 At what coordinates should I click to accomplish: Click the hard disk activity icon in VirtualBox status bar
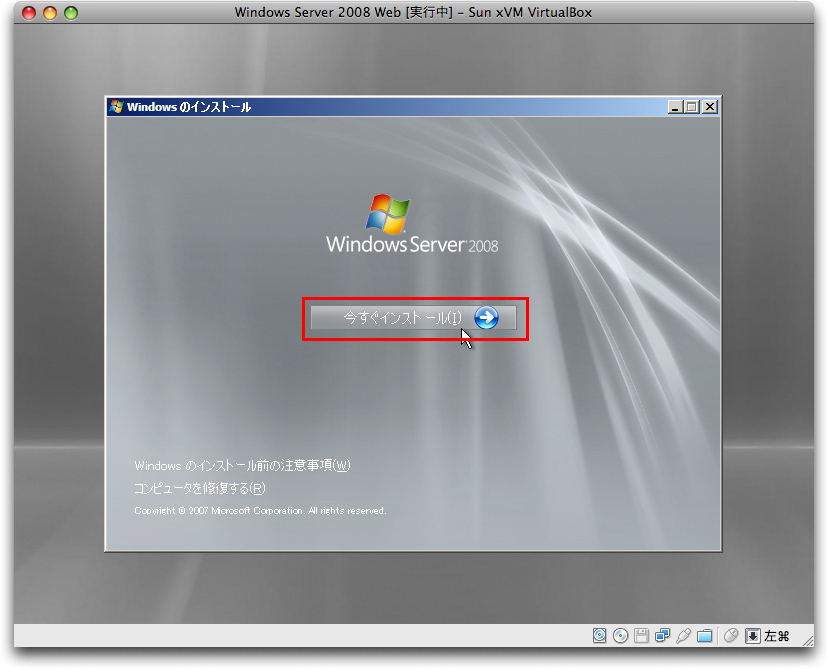click(599, 636)
